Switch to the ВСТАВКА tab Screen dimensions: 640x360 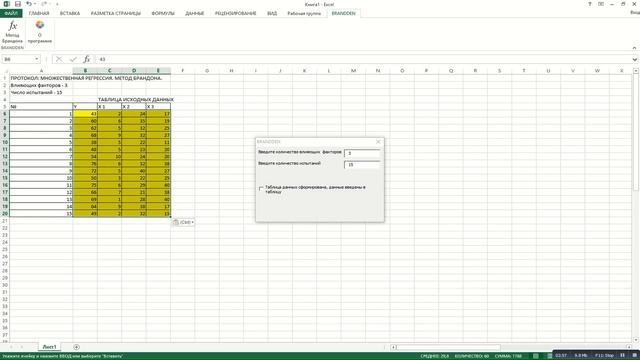pyautogui.click(x=70, y=13)
